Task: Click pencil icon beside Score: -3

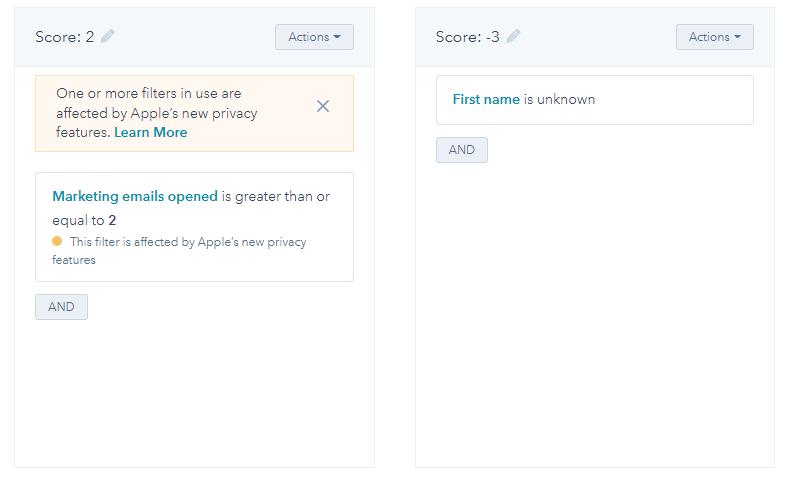Action: [x=513, y=36]
